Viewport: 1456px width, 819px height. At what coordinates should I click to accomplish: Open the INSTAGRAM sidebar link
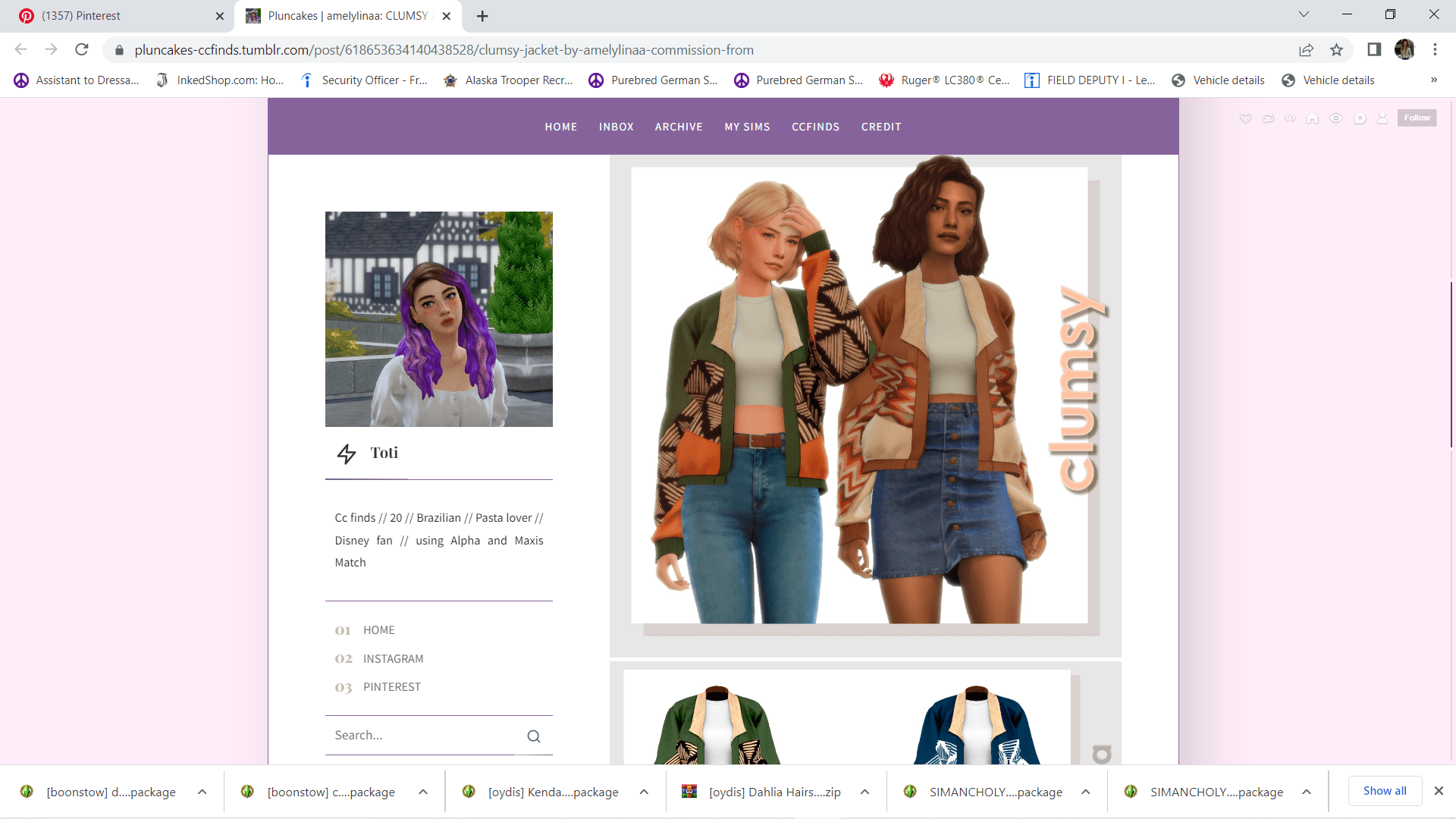point(393,659)
